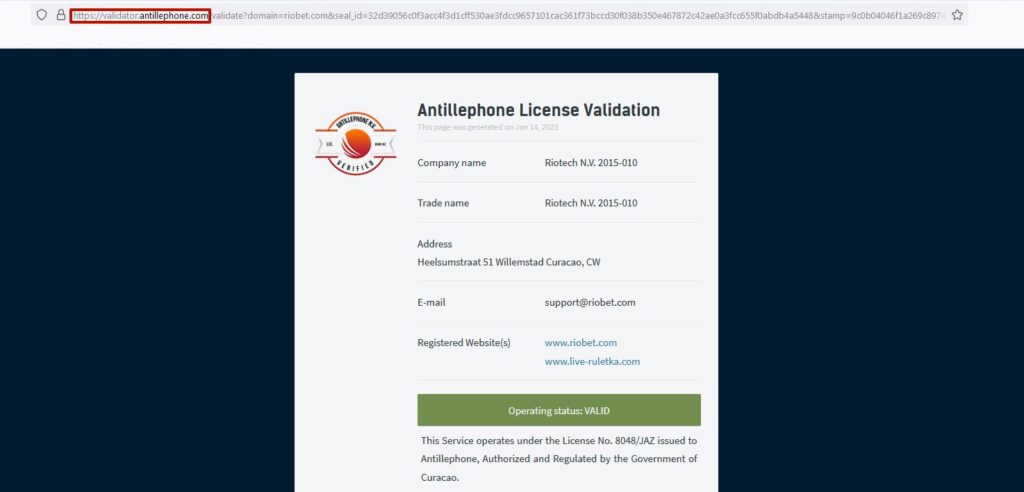Click the Antillephone License Validation heading
The image size is (1024, 492).
(539, 110)
